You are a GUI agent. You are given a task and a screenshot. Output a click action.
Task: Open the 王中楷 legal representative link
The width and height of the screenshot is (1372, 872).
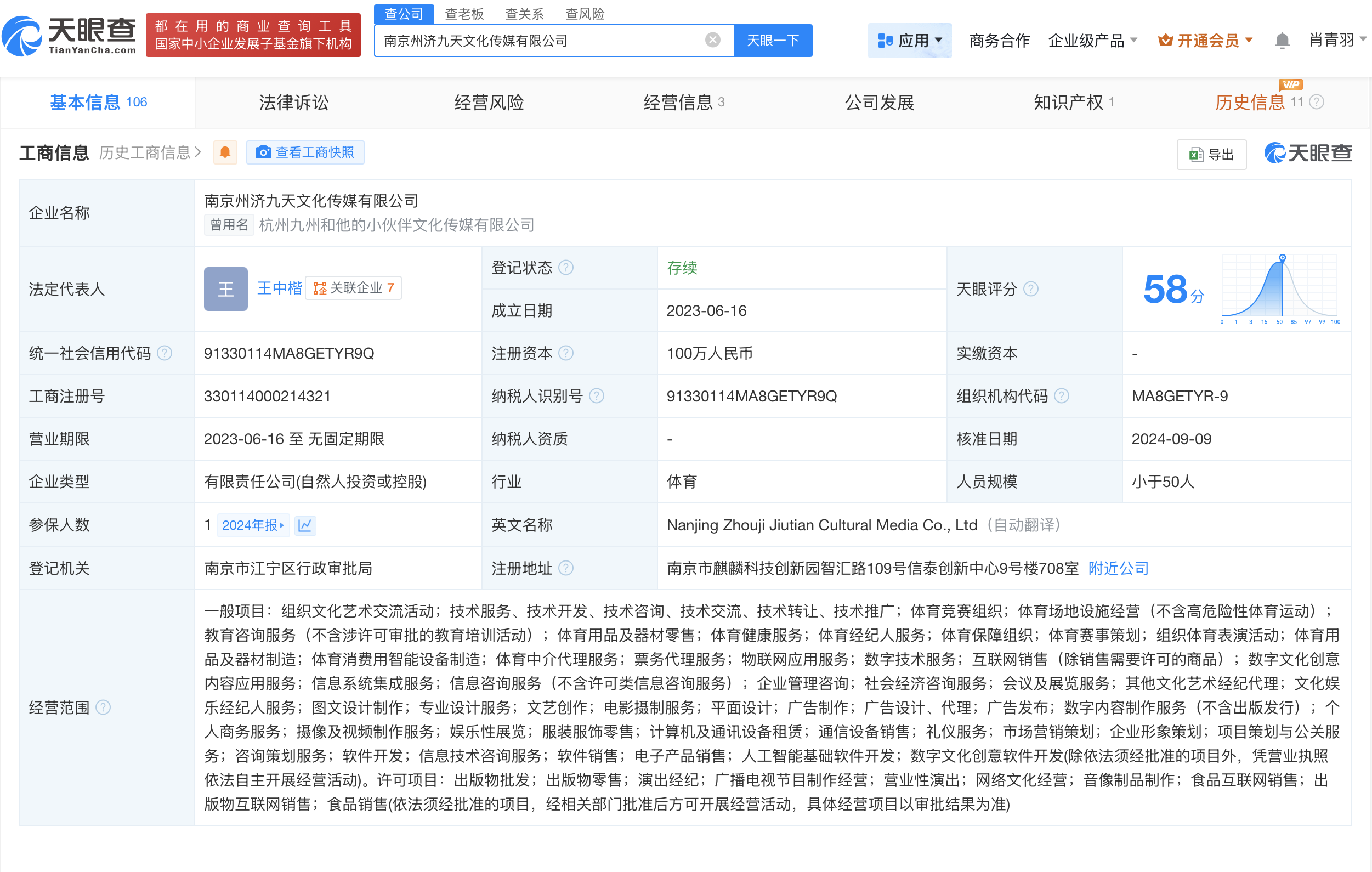pos(279,288)
